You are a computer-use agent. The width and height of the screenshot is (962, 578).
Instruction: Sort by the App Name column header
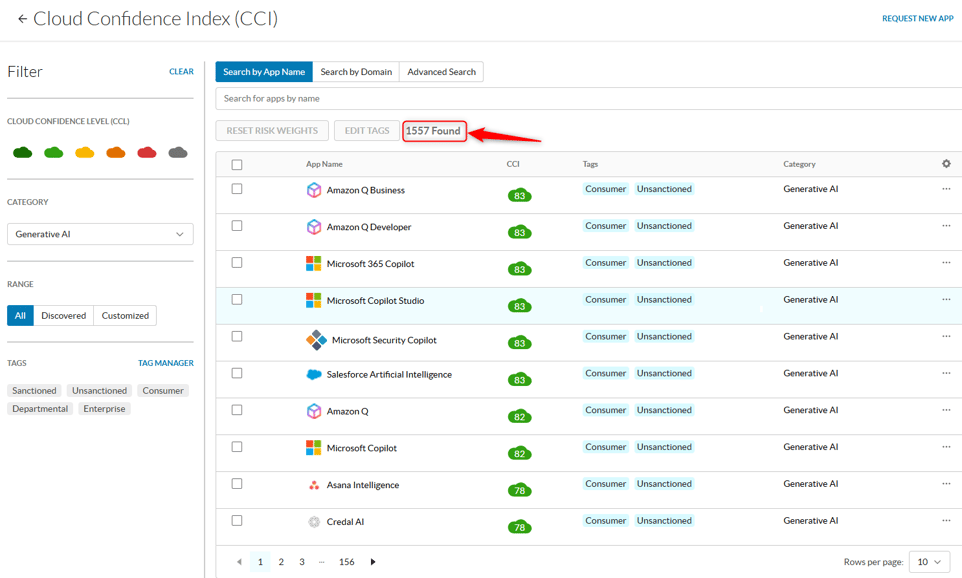(x=324, y=164)
